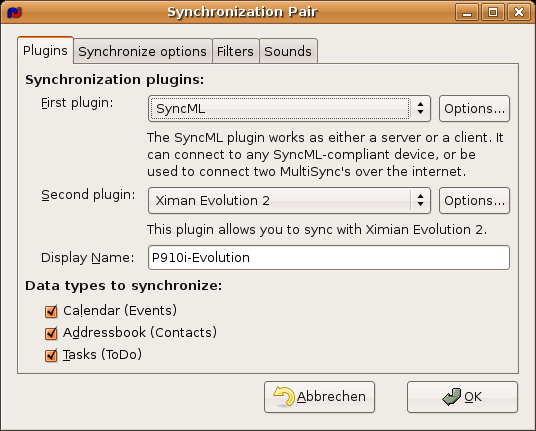Open Options for Ximan Evolution 2 plugin

(474, 201)
